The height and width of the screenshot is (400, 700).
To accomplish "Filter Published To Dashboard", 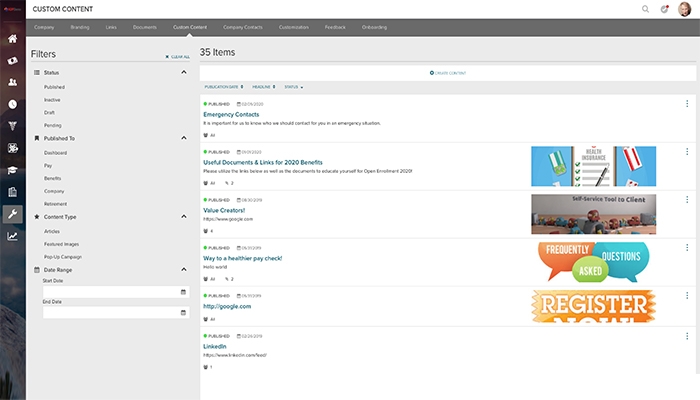I will 55,153.
